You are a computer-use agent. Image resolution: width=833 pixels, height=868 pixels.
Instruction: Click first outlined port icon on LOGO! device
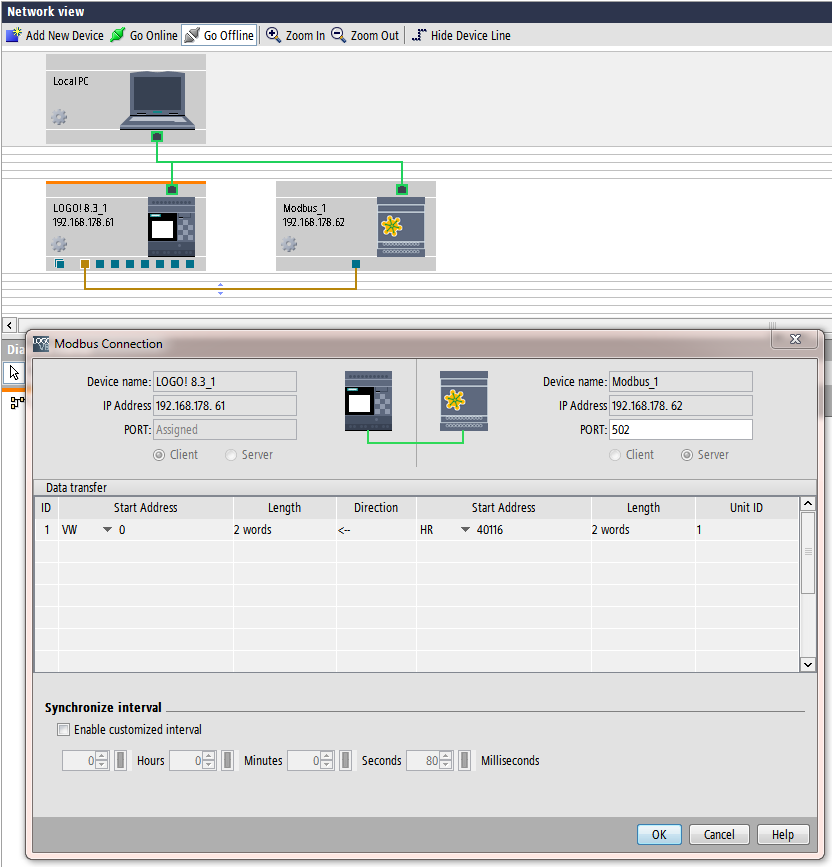tap(59, 264)
